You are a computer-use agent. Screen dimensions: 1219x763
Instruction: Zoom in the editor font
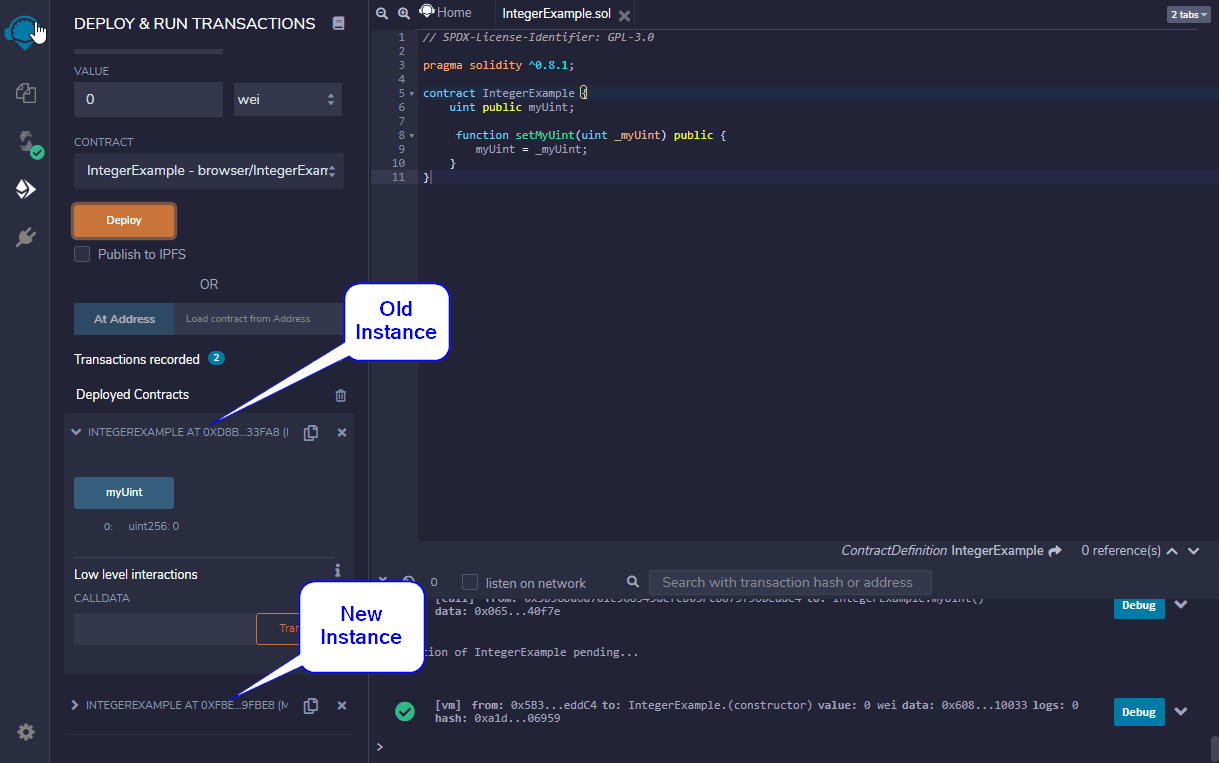(403, 13)
